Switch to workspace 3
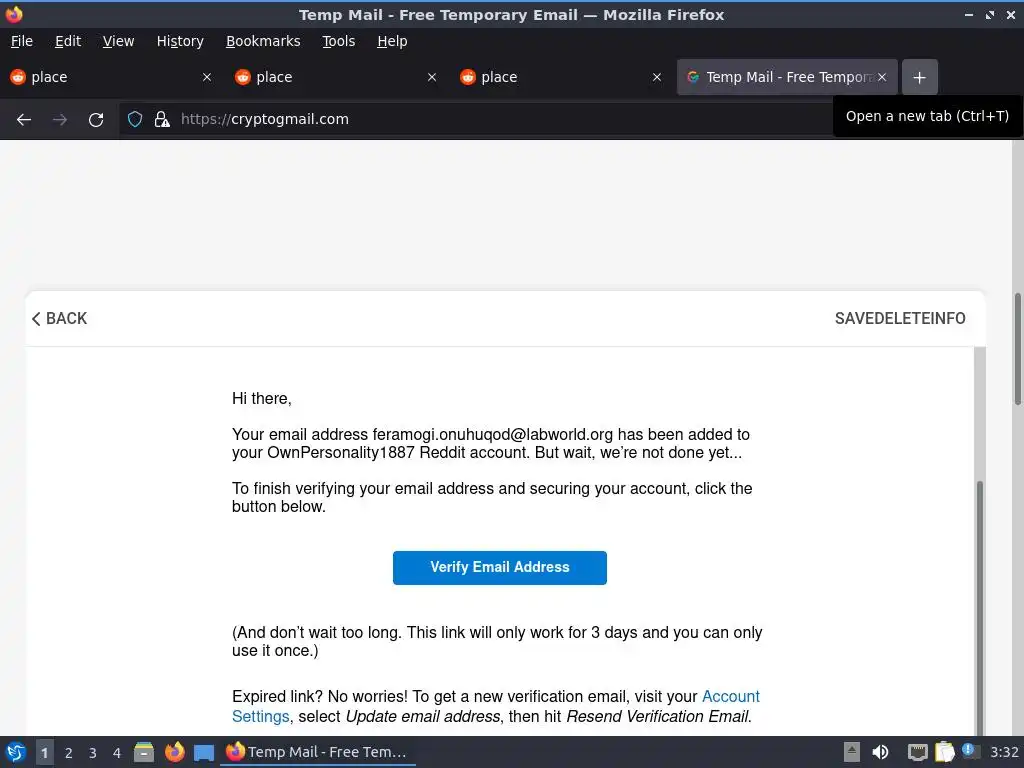Image resolution: width=1024 pixels, height=768 pixels. point(93,752)
